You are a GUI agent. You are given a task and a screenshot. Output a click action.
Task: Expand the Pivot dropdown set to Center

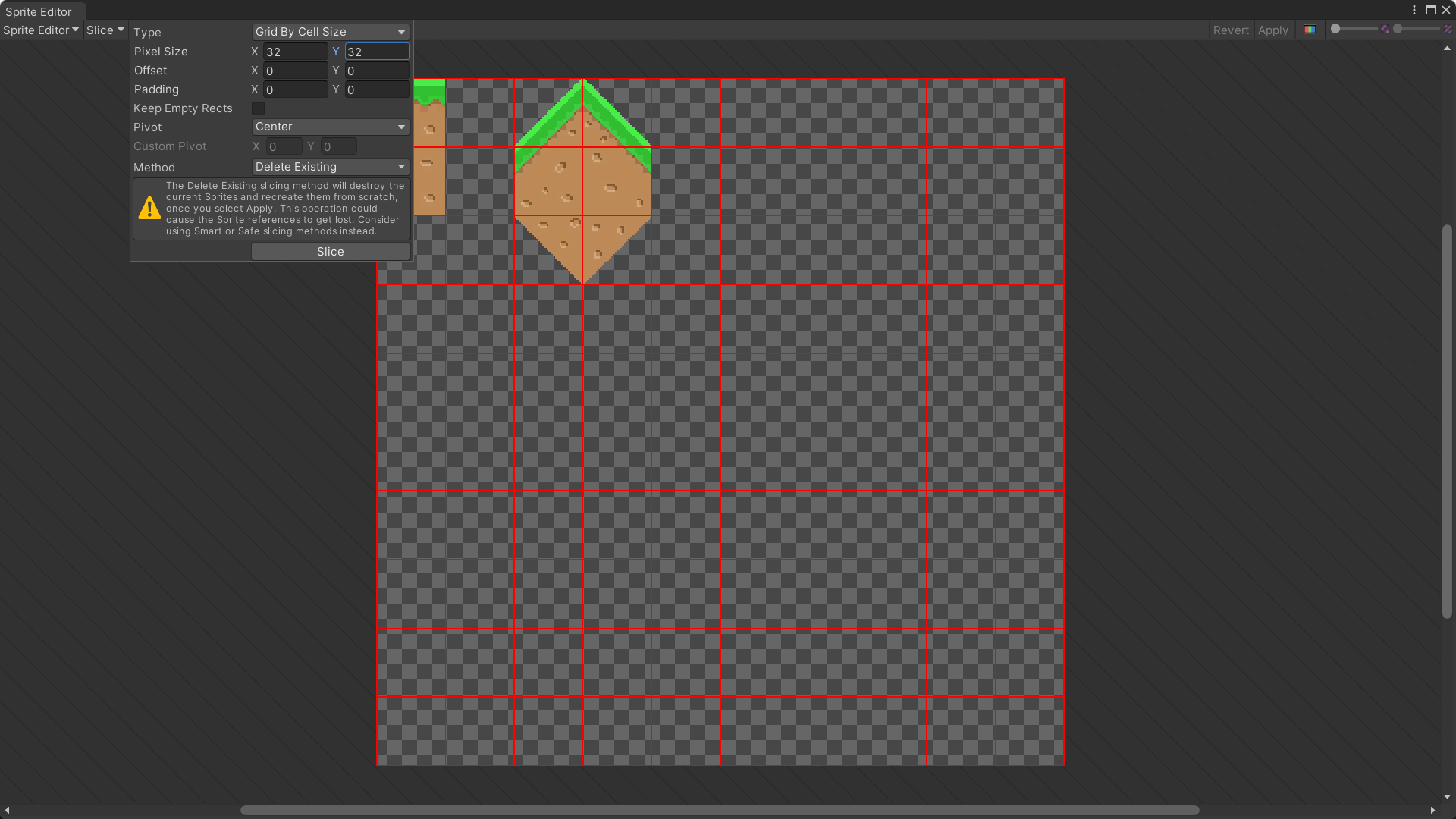pyautogui.click(x=331, y=127)
